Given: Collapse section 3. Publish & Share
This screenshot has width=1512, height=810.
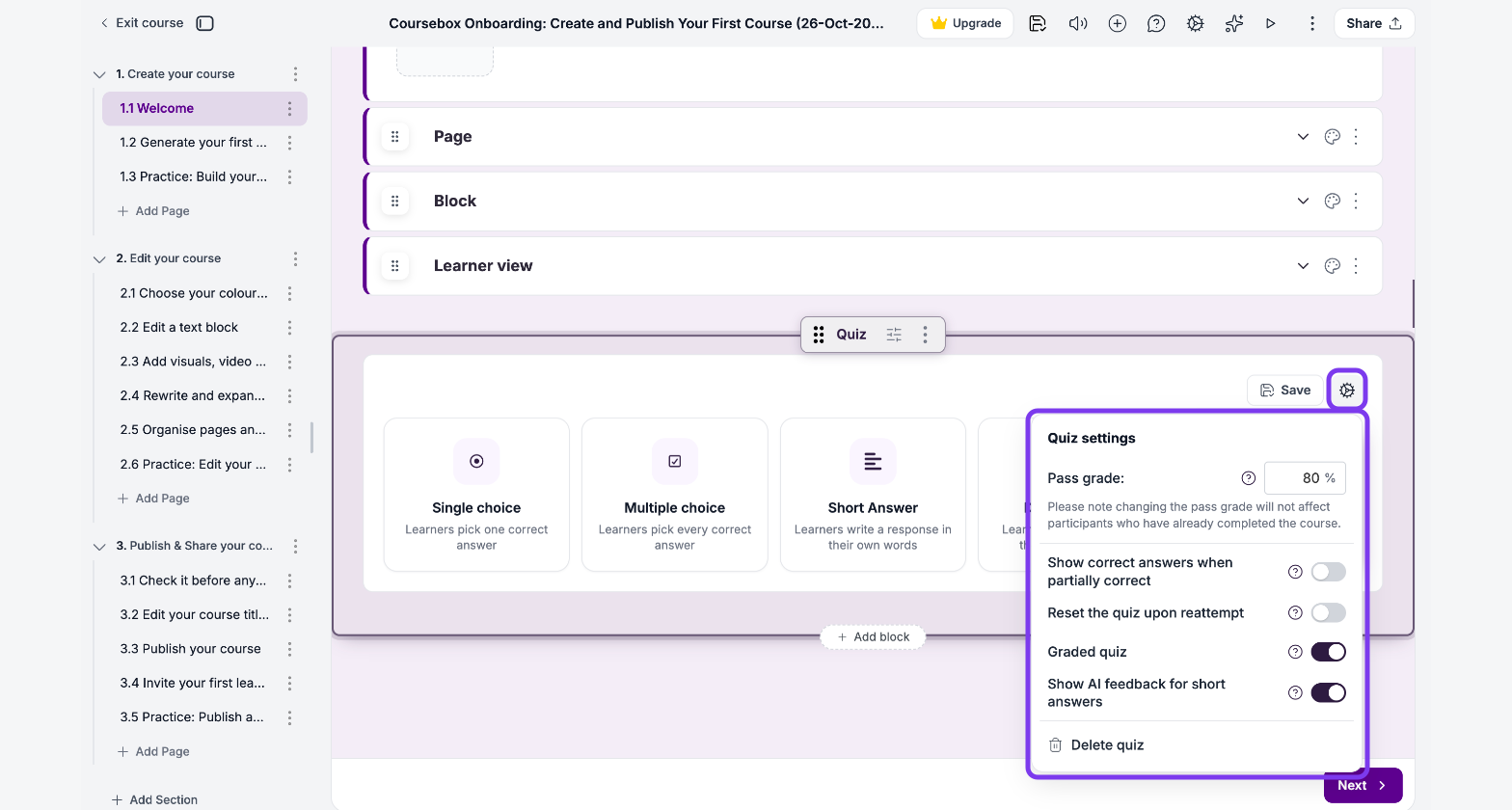Looking at the screenshot, I should pyautogui.click(x=99, y=547).
